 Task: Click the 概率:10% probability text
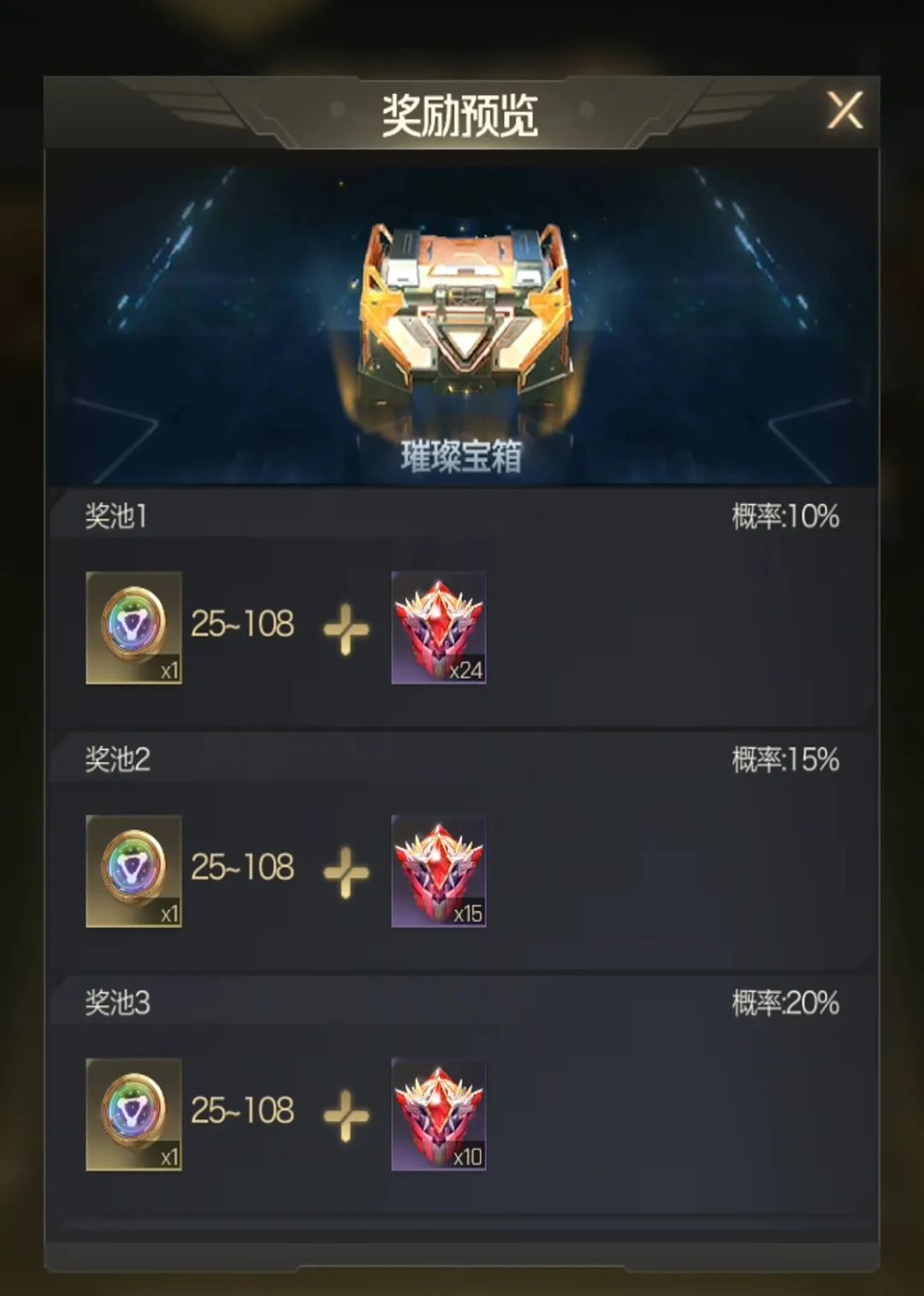(785, 516)
